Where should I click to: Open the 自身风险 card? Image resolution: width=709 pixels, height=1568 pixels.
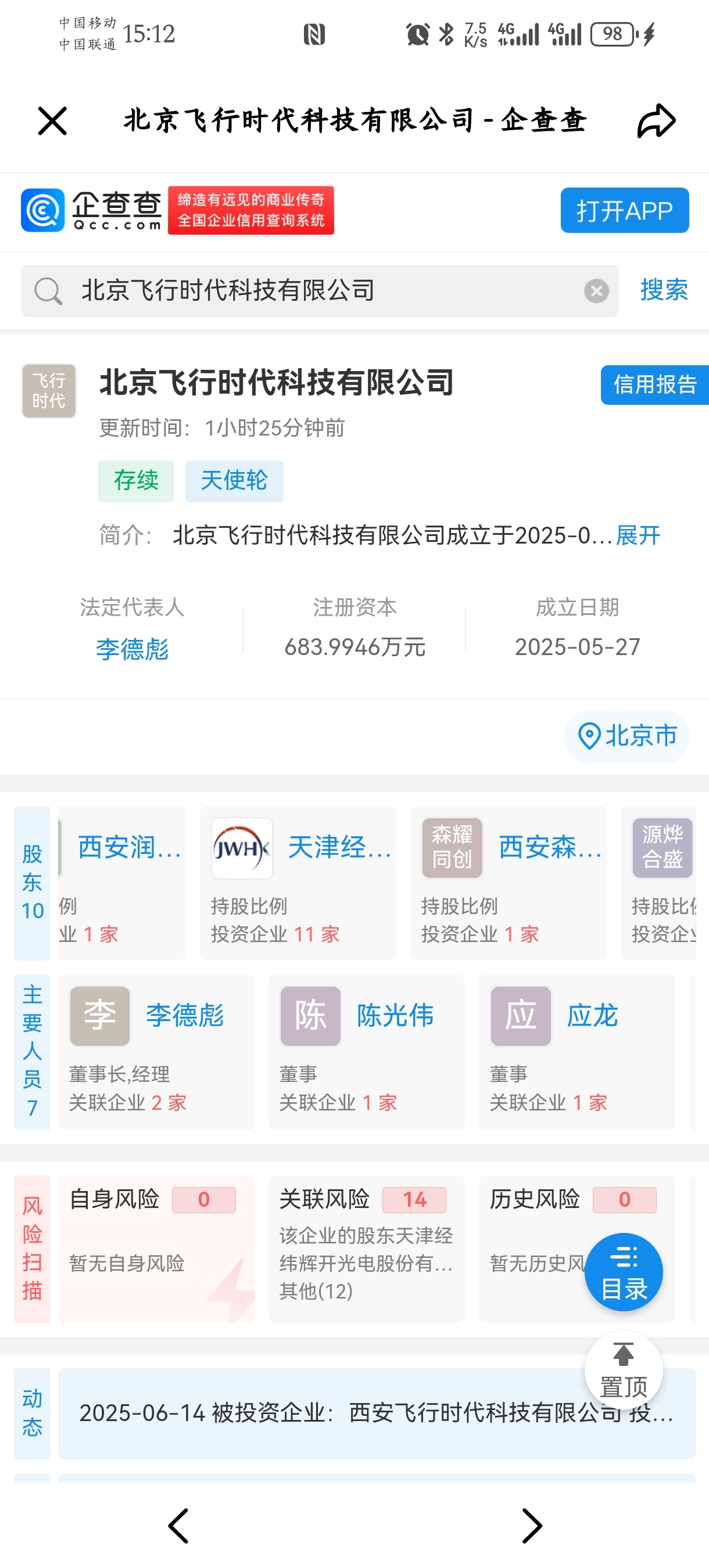tap(156, 1249)
